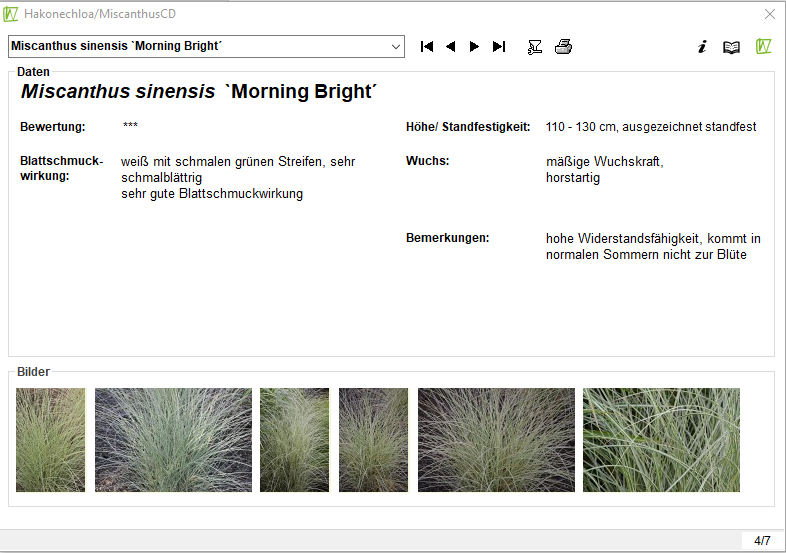Open the last close-up leaf thumbnail

pos(661,440)
